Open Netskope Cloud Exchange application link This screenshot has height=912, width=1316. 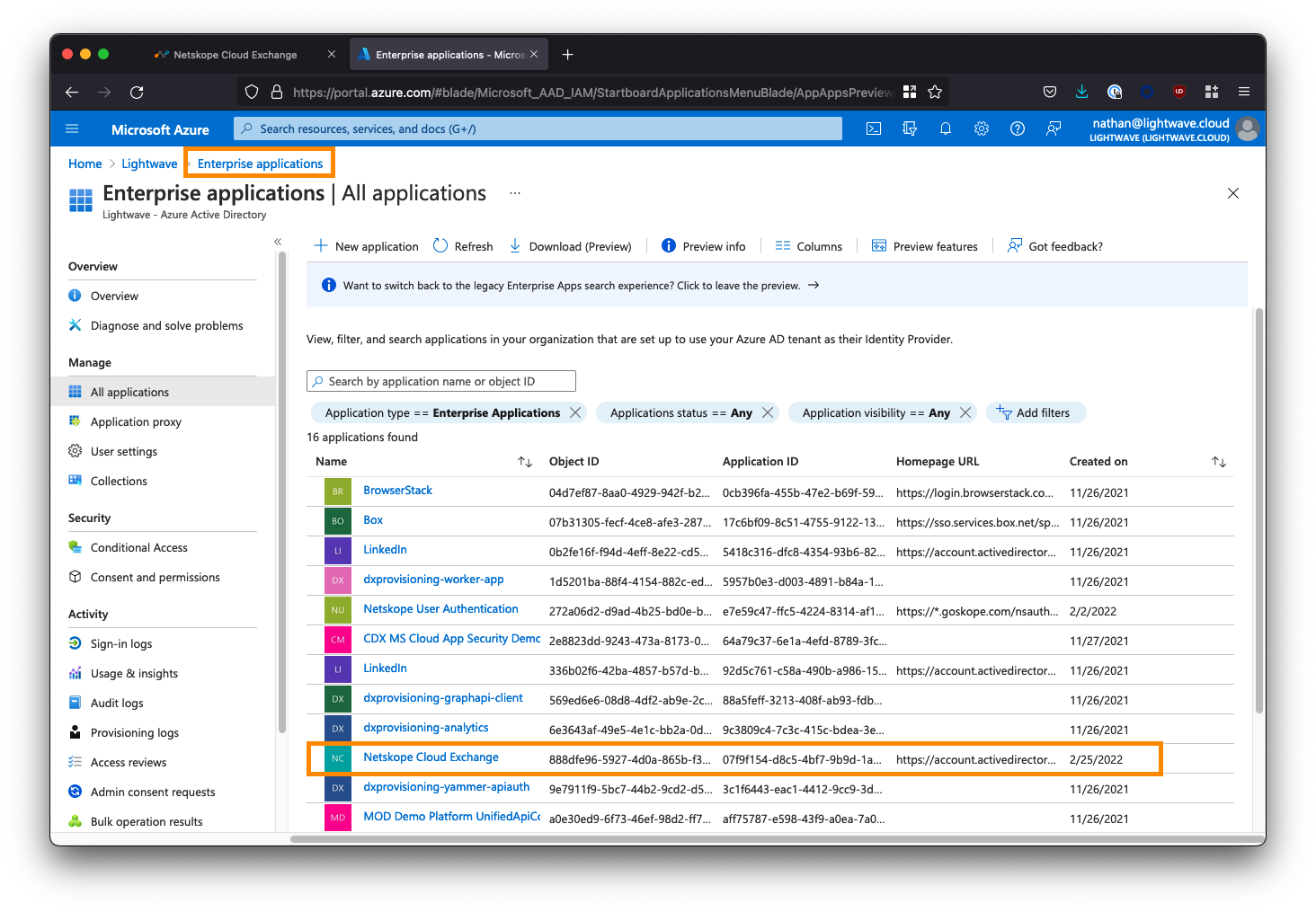431,757
